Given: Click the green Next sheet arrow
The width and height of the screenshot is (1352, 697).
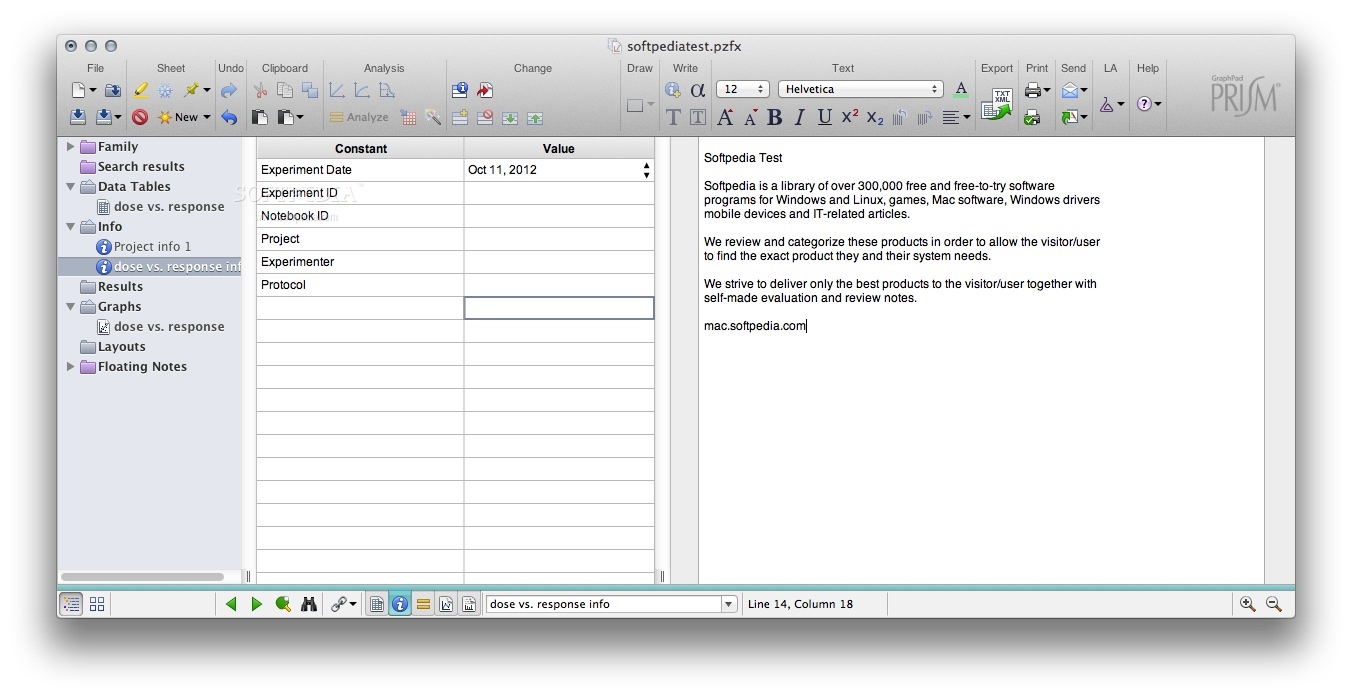Looking at the screenshot, I should tap(257, 604).
